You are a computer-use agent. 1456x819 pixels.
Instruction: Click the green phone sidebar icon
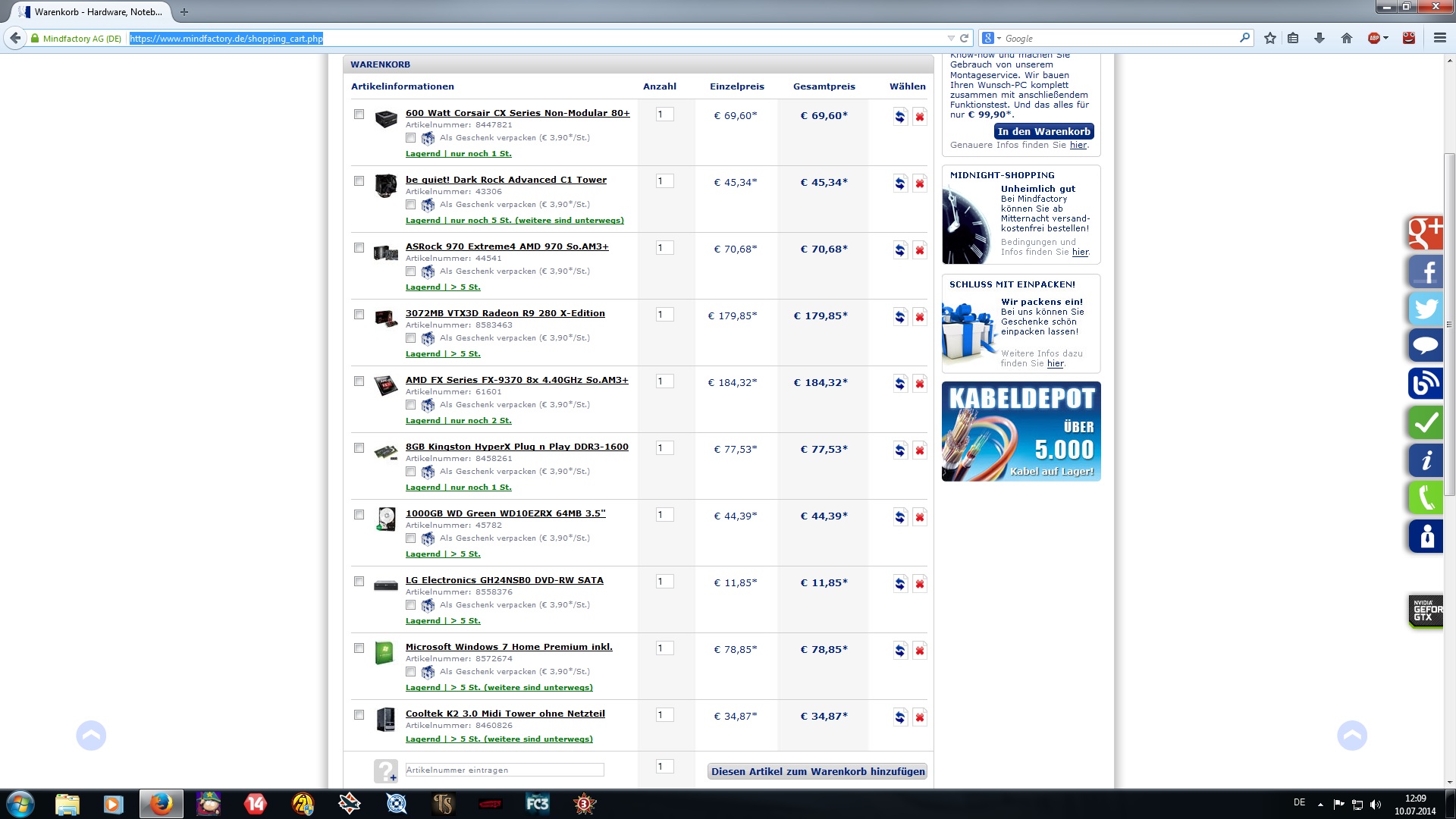click(x=1426, y=497)
